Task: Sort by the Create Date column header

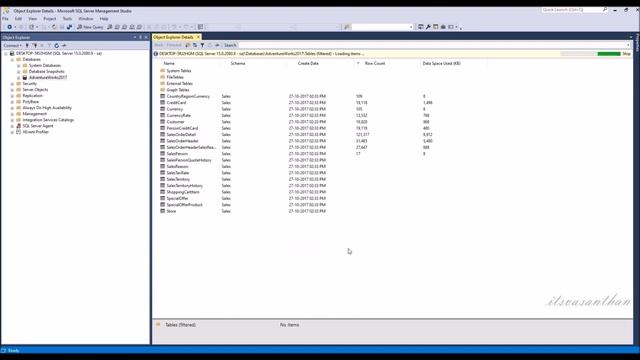Action: point(308,64)
